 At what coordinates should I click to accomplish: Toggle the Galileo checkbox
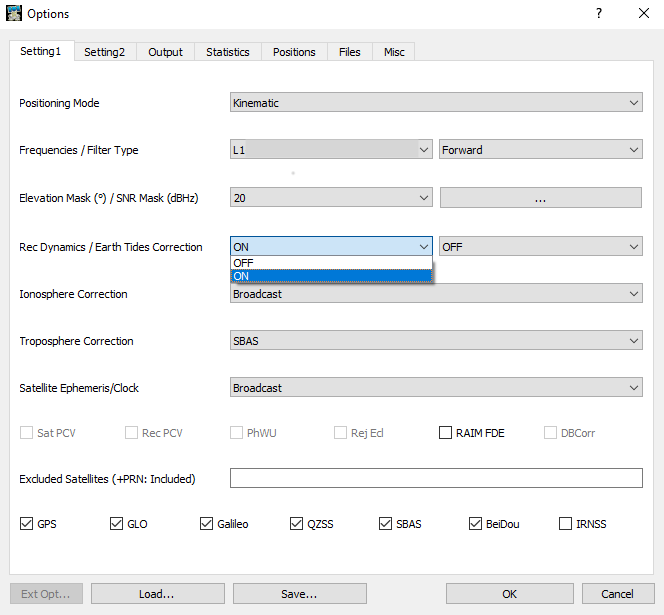coord(206,524)
